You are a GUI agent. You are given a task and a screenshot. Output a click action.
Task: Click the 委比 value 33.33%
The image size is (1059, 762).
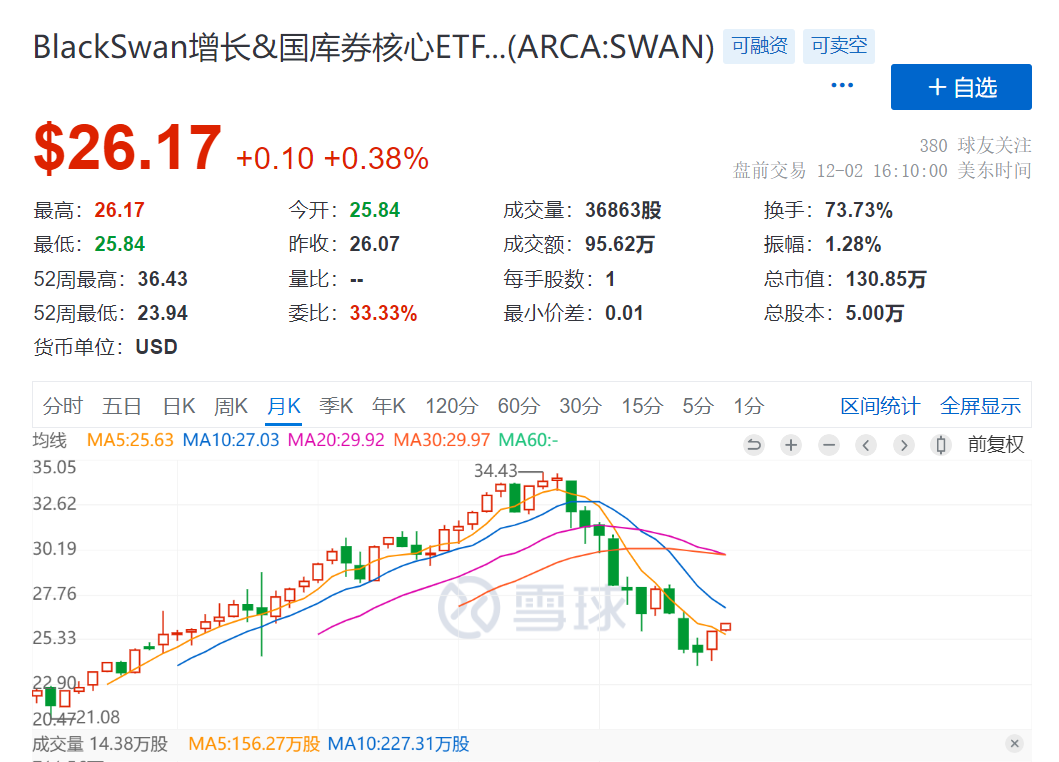(383, 313)
